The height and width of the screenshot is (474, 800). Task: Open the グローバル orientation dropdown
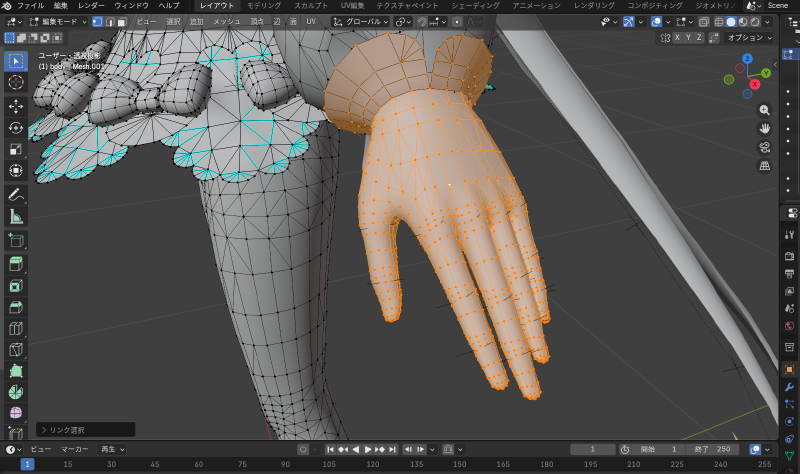point(360,21)
